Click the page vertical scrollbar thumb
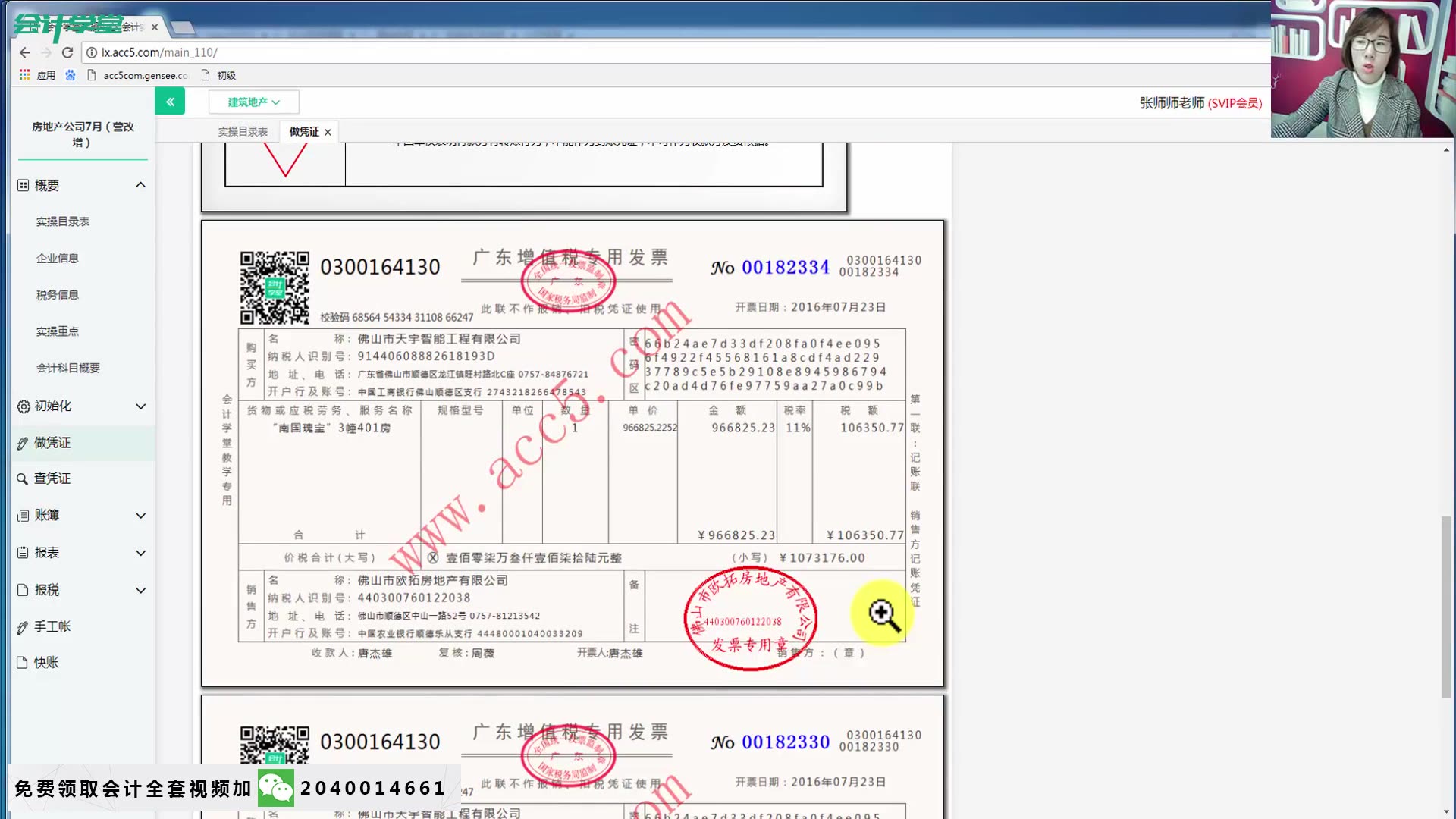This screenshot has height=819, width=1456. point(1446,607)
